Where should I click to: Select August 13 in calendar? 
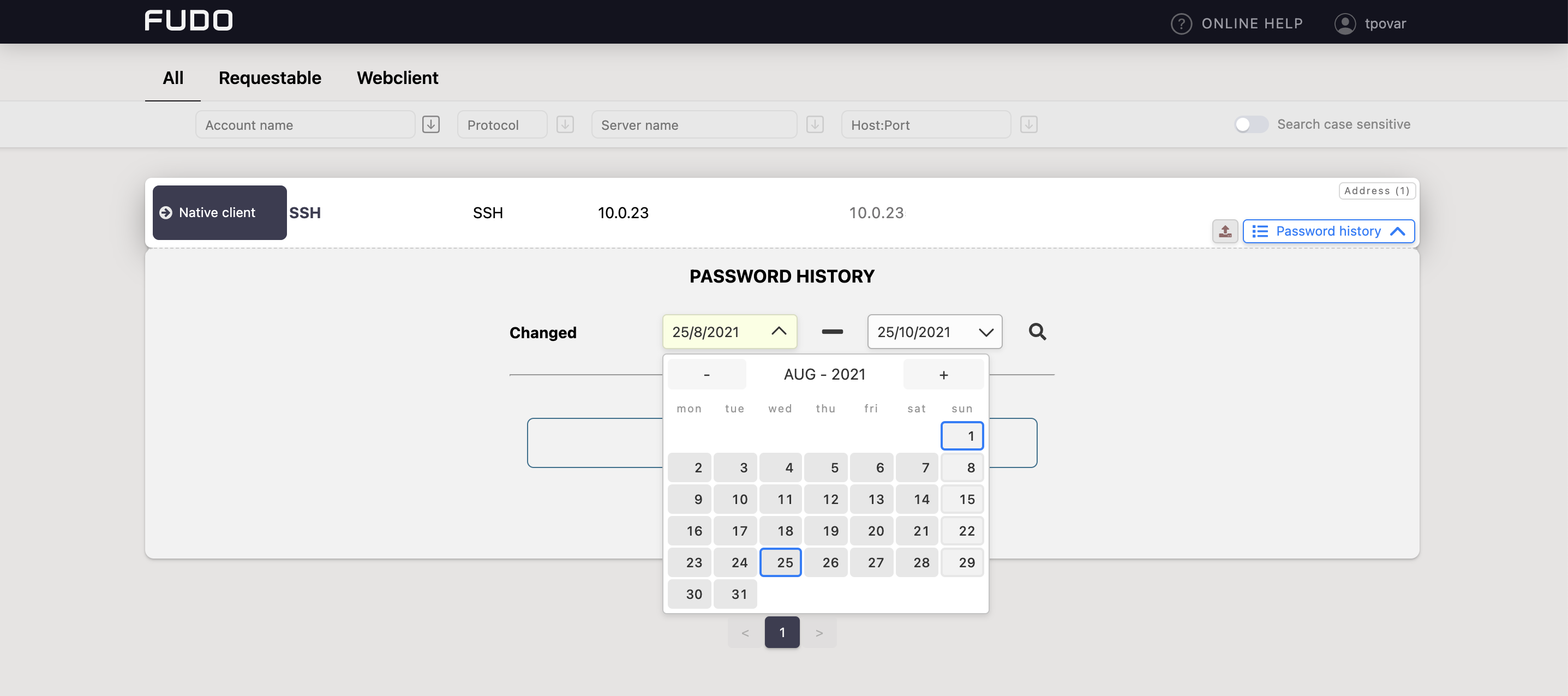click(872, 499)
